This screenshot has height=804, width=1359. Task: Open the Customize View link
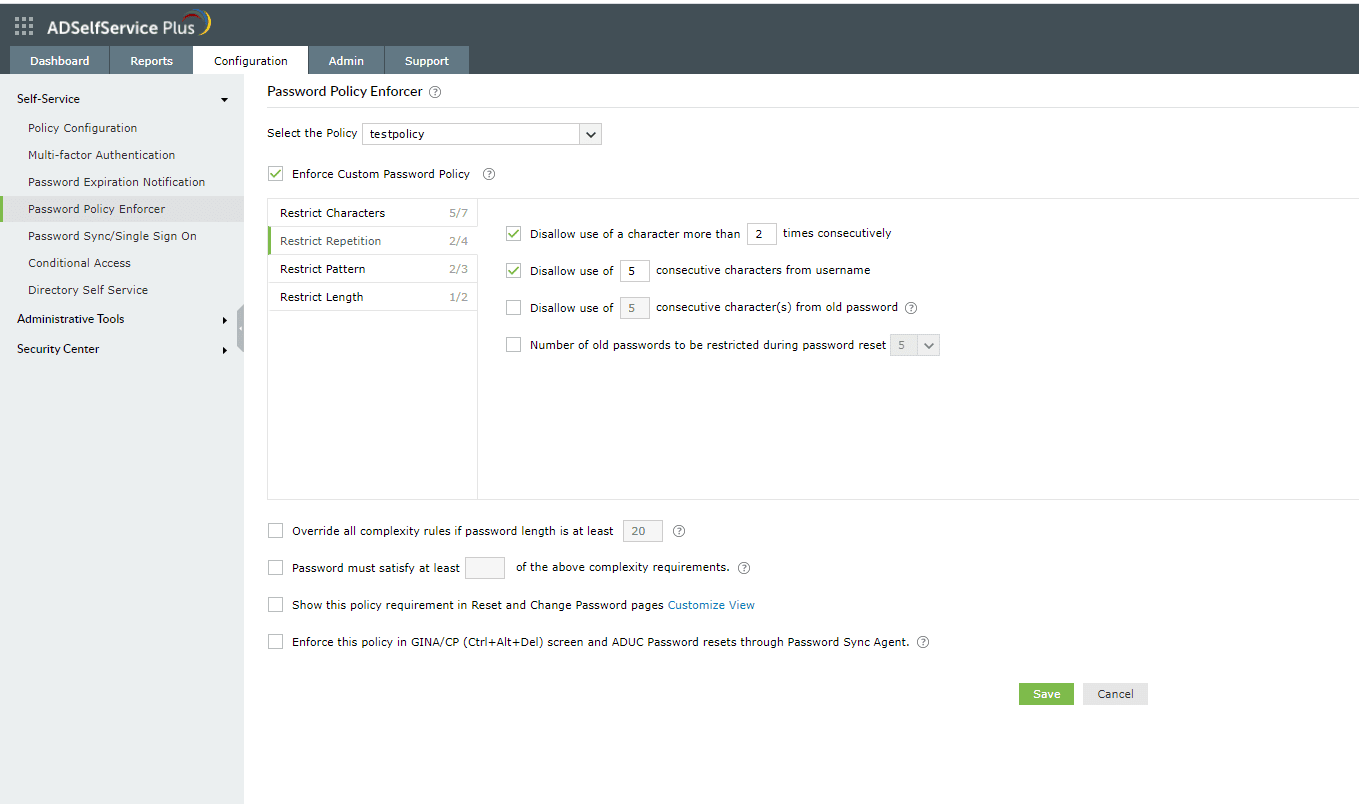click(711, 605)
